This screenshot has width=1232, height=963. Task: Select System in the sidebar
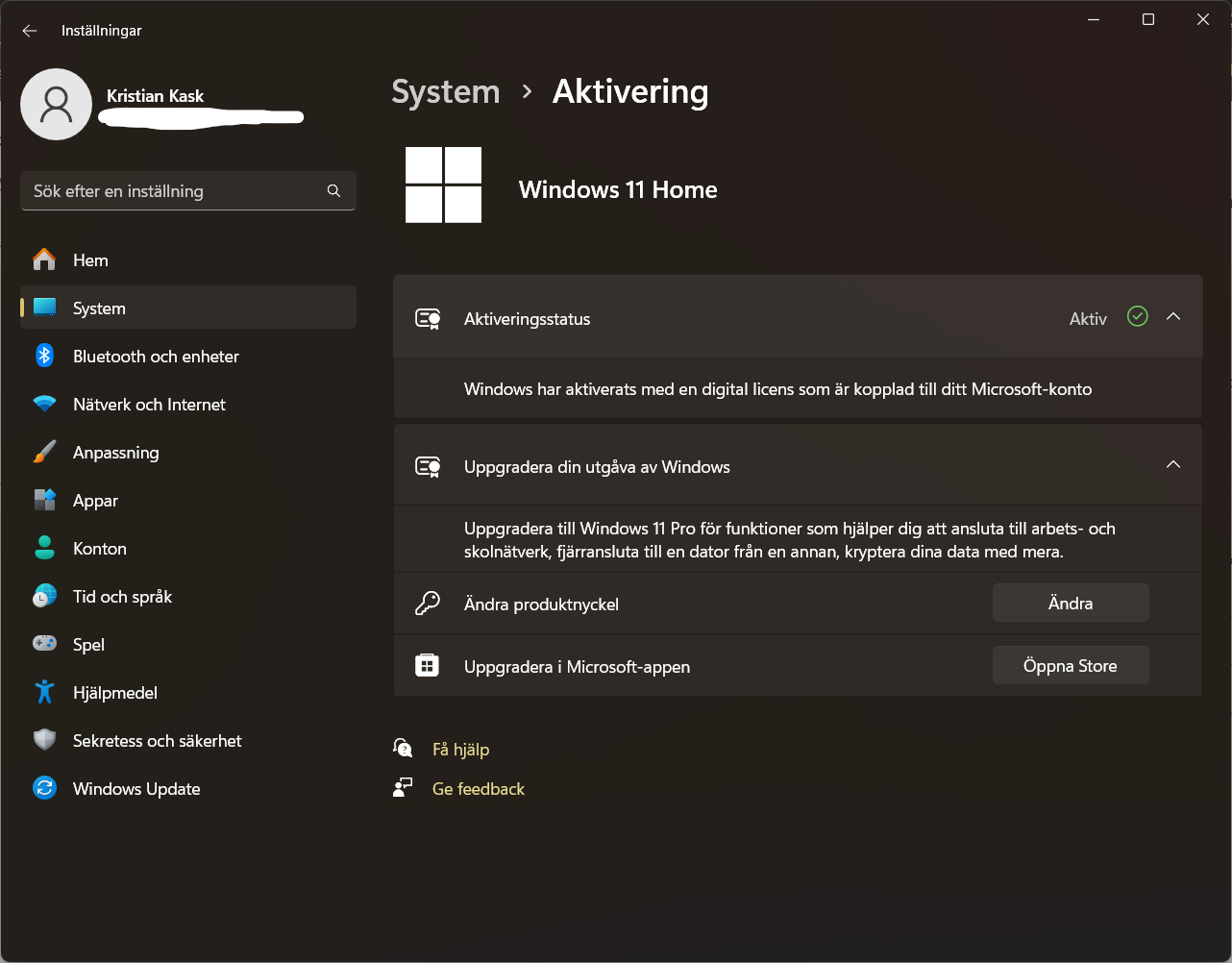(x=99, y=308)
